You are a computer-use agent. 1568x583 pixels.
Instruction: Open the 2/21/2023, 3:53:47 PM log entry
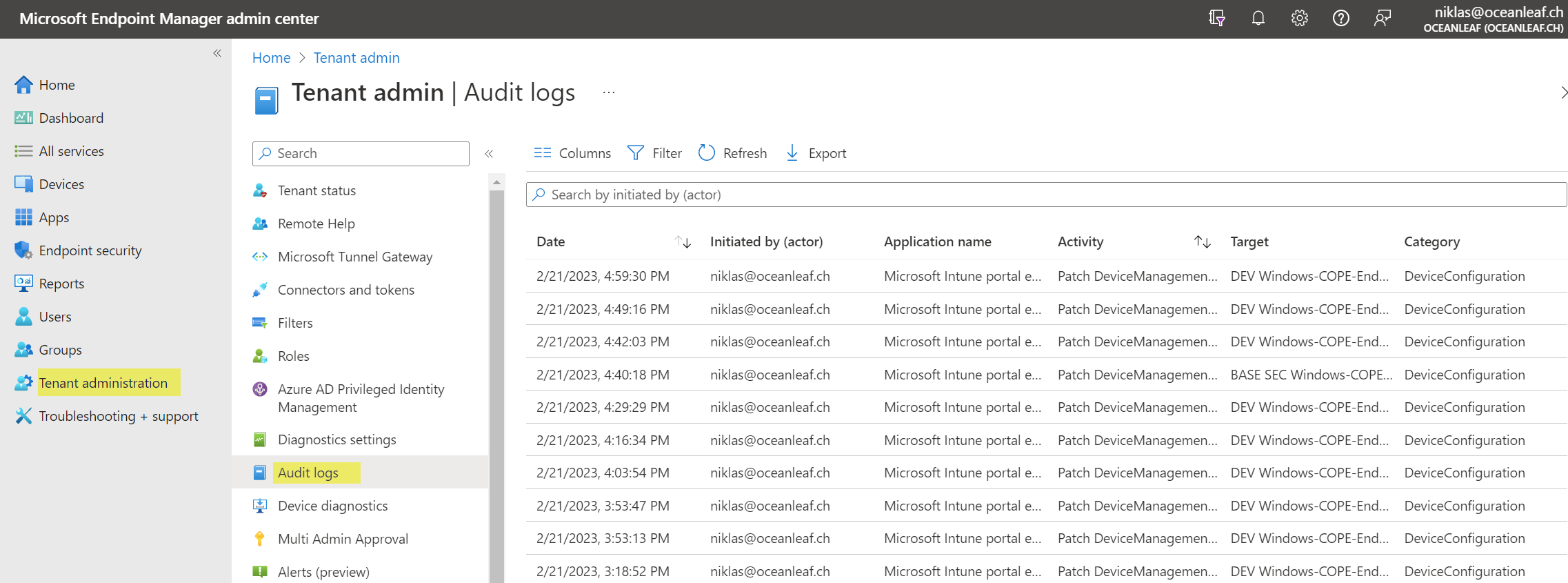(x=1046, y=506)
